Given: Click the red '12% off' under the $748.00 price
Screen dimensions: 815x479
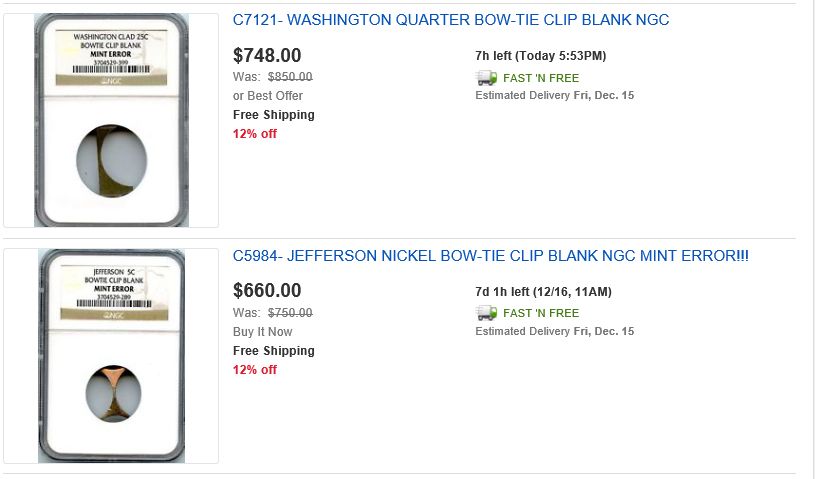Looking at the screenshot, I should coord(255,134).
